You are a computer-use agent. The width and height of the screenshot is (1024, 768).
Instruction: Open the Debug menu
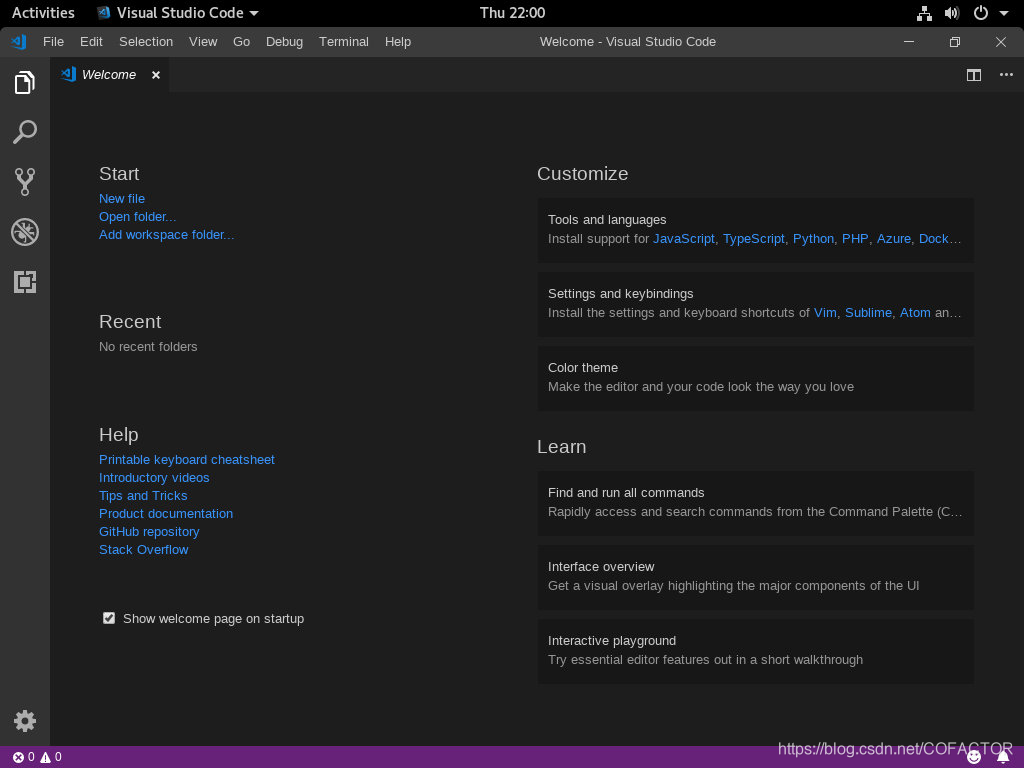click(284, 42)
